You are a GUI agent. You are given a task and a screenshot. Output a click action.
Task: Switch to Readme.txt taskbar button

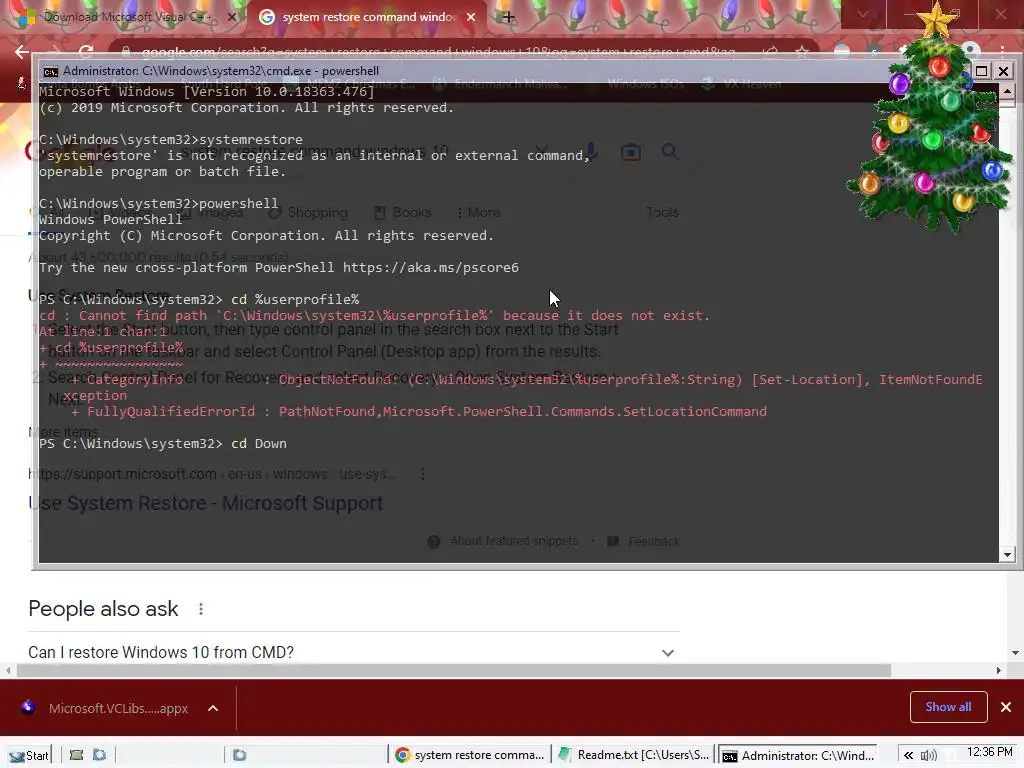point(633,755)
